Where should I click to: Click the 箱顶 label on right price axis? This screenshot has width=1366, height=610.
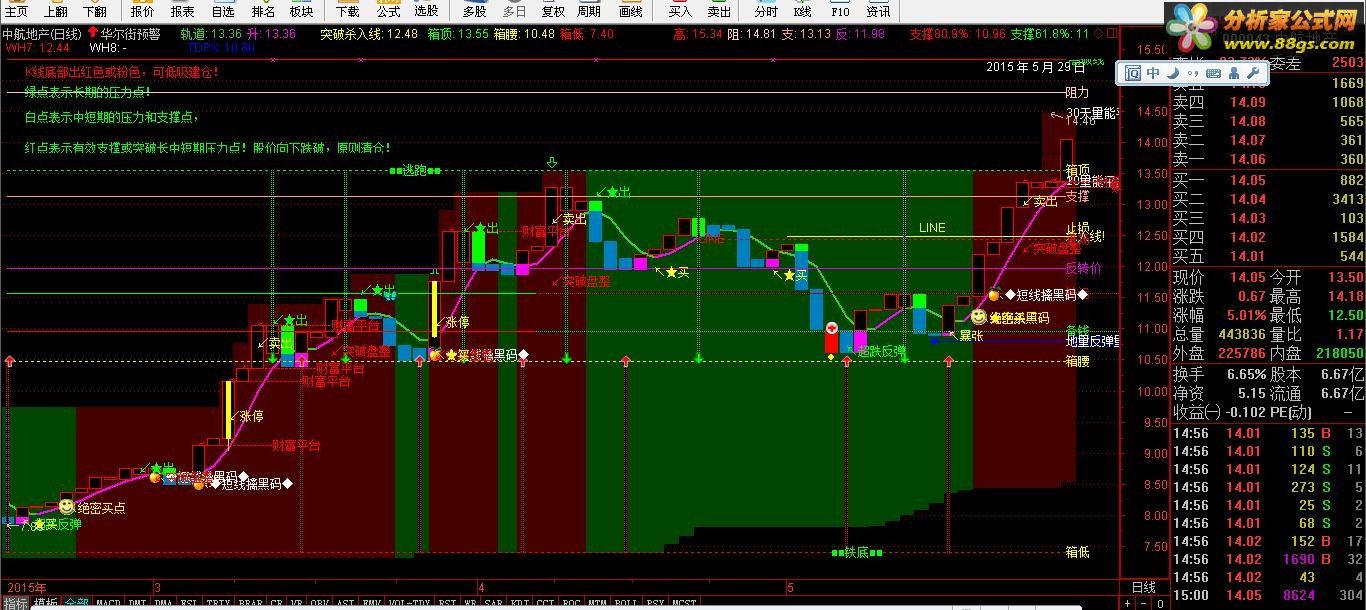tap(1077, 171)
